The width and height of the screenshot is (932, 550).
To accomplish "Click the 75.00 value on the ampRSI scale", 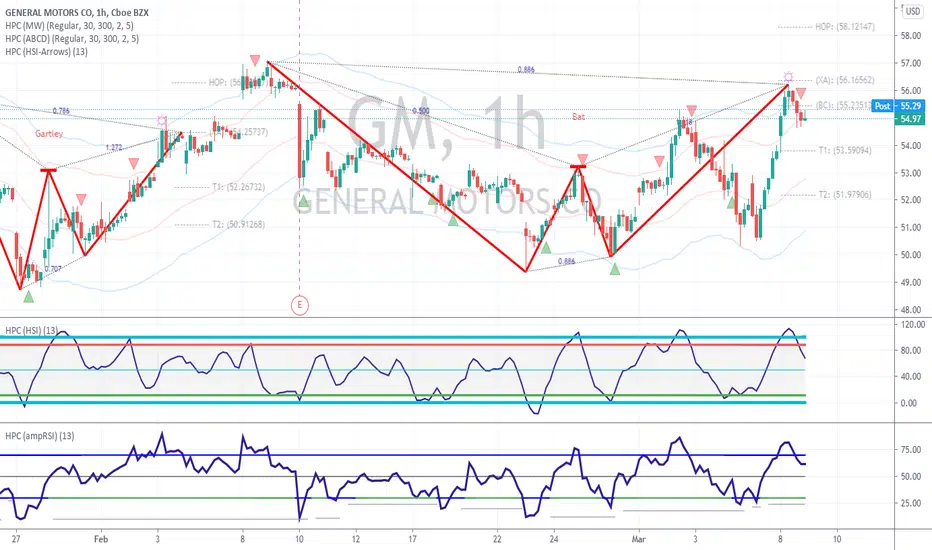I will tap(911, 450).
